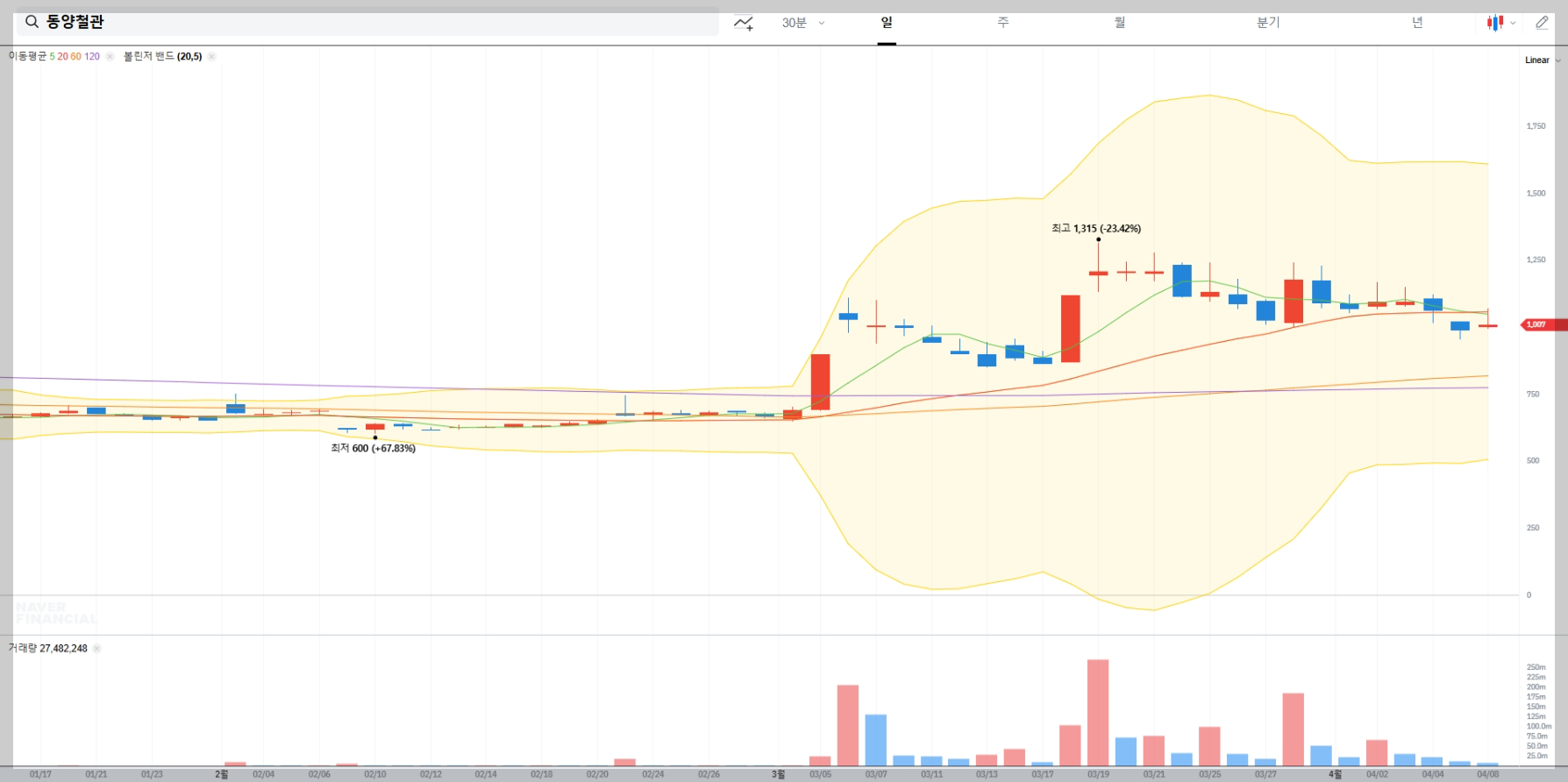This screenshot has height=782, width=1568.
Task: Expand the chart type dropdown arrow
Action: (x=1513, y=24)
